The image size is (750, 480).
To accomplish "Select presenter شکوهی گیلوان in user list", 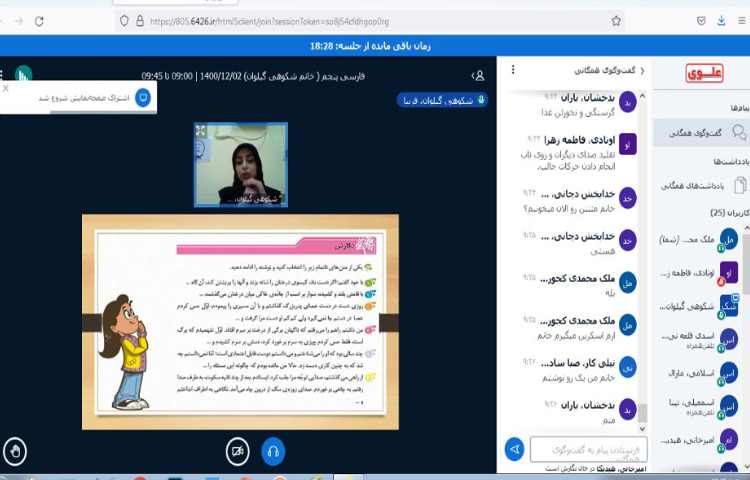I will point(699,307).
